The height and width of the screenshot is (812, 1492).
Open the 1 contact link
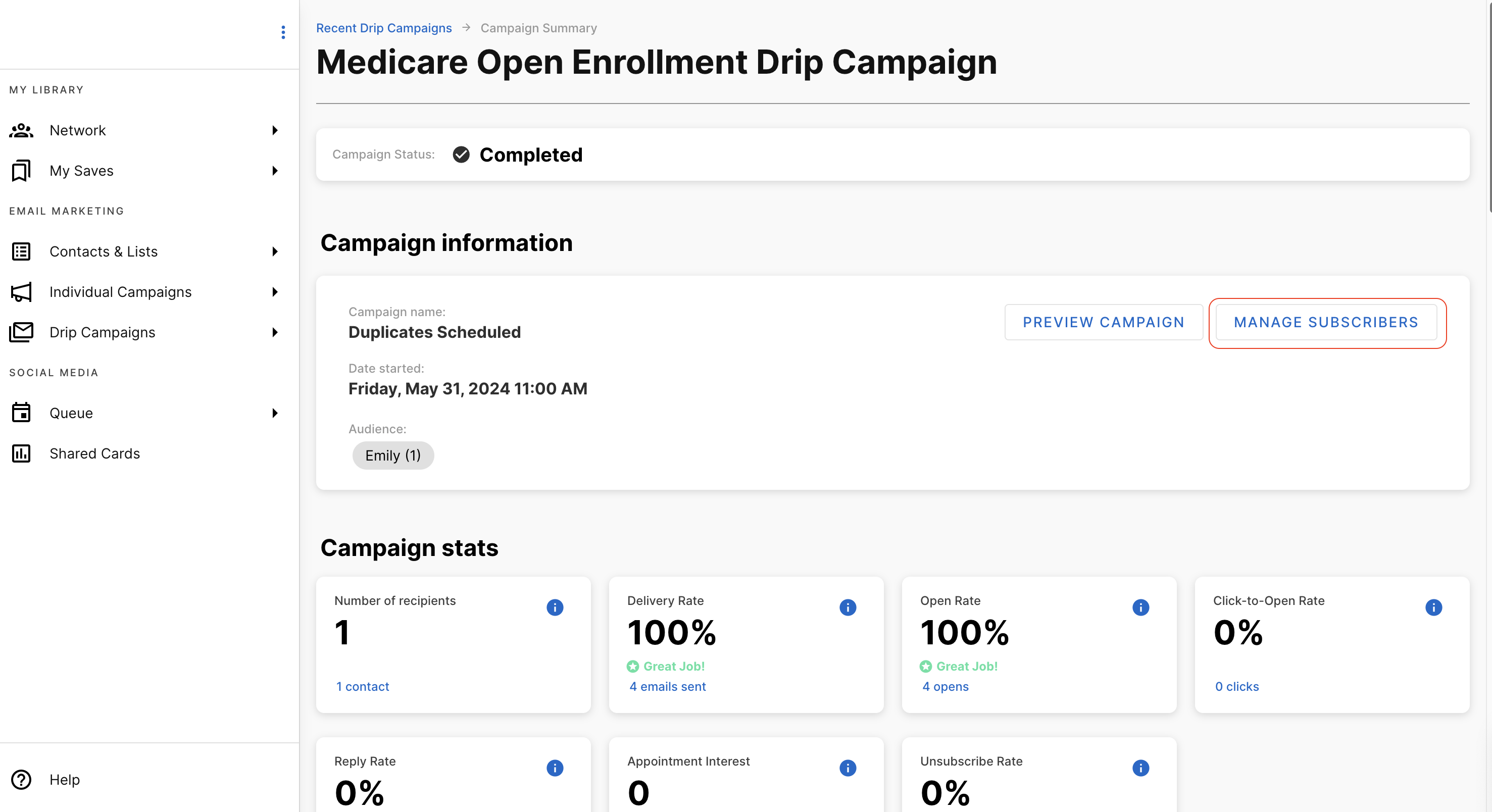click(363, 686)
